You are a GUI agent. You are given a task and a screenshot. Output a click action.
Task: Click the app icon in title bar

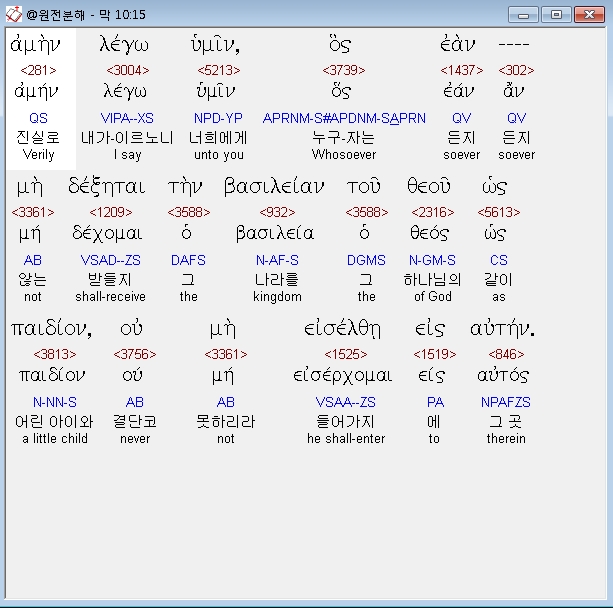pos(14,14)
